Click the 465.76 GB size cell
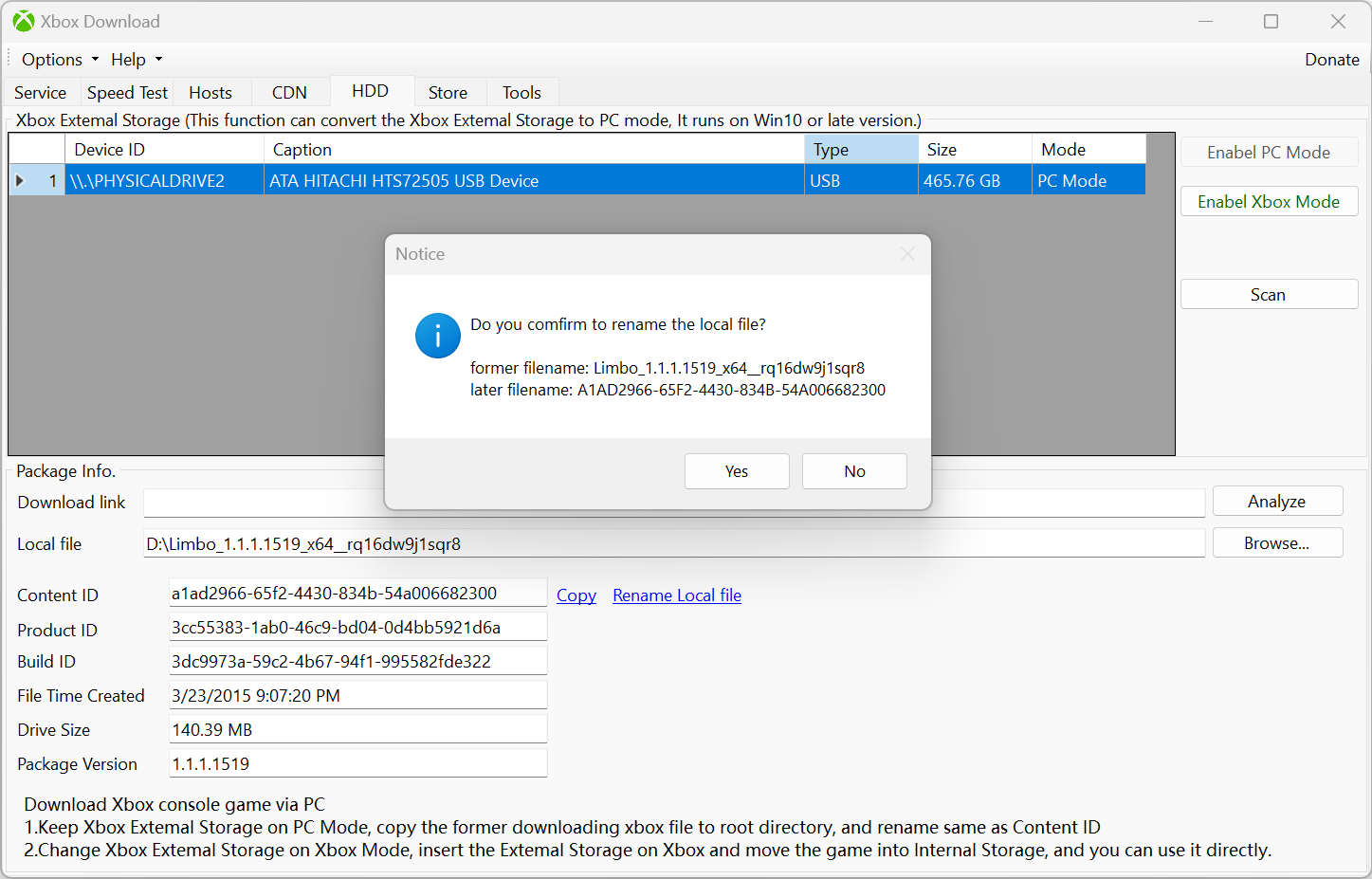This screenshot has width=1372, height=879. [x=975, y=180]
